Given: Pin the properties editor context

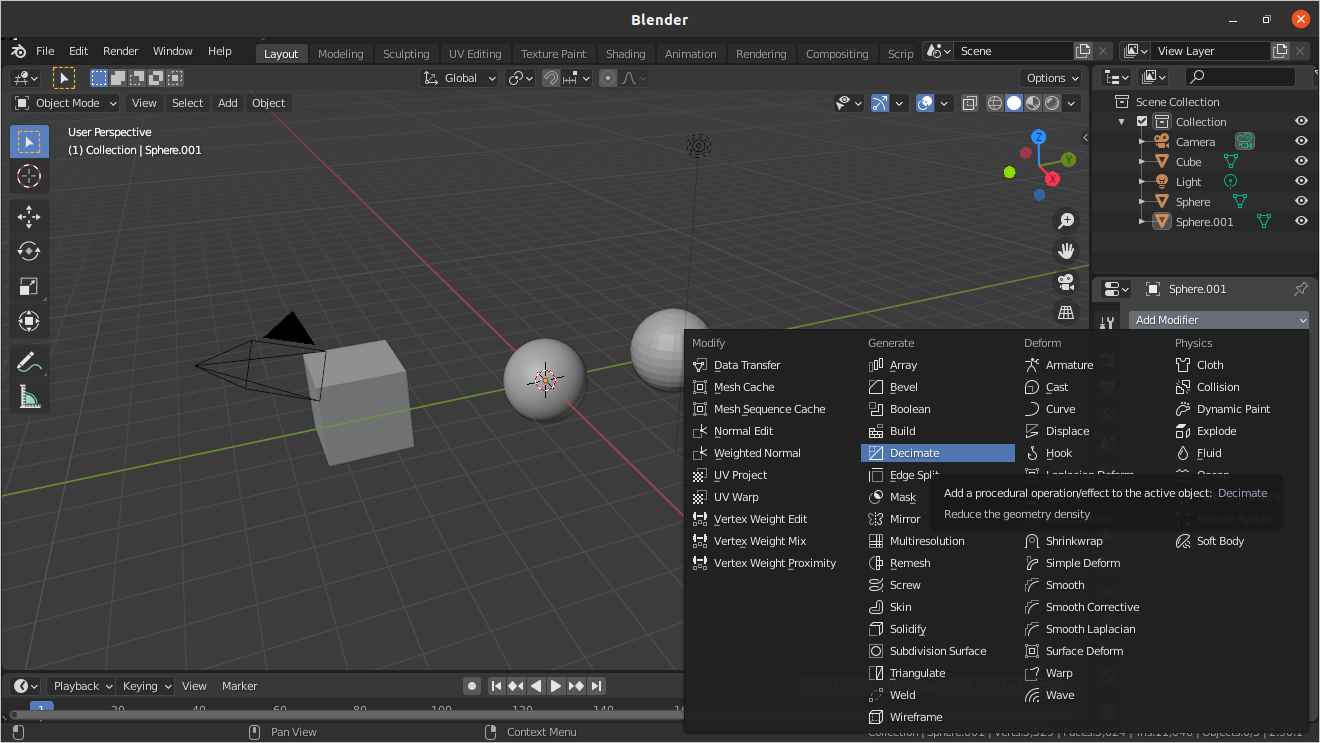Looking at the screenshot, I should click(1300, 289).
